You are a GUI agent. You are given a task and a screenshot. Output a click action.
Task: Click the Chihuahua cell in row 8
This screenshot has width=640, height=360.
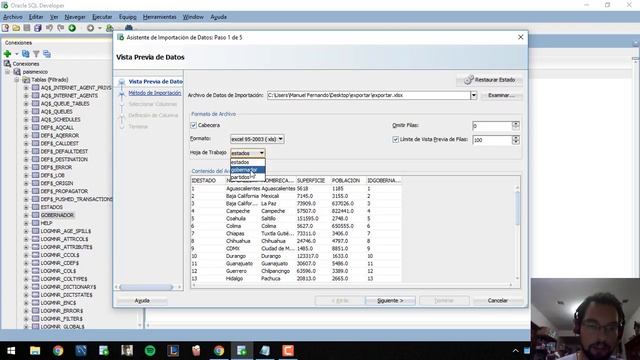238,241
